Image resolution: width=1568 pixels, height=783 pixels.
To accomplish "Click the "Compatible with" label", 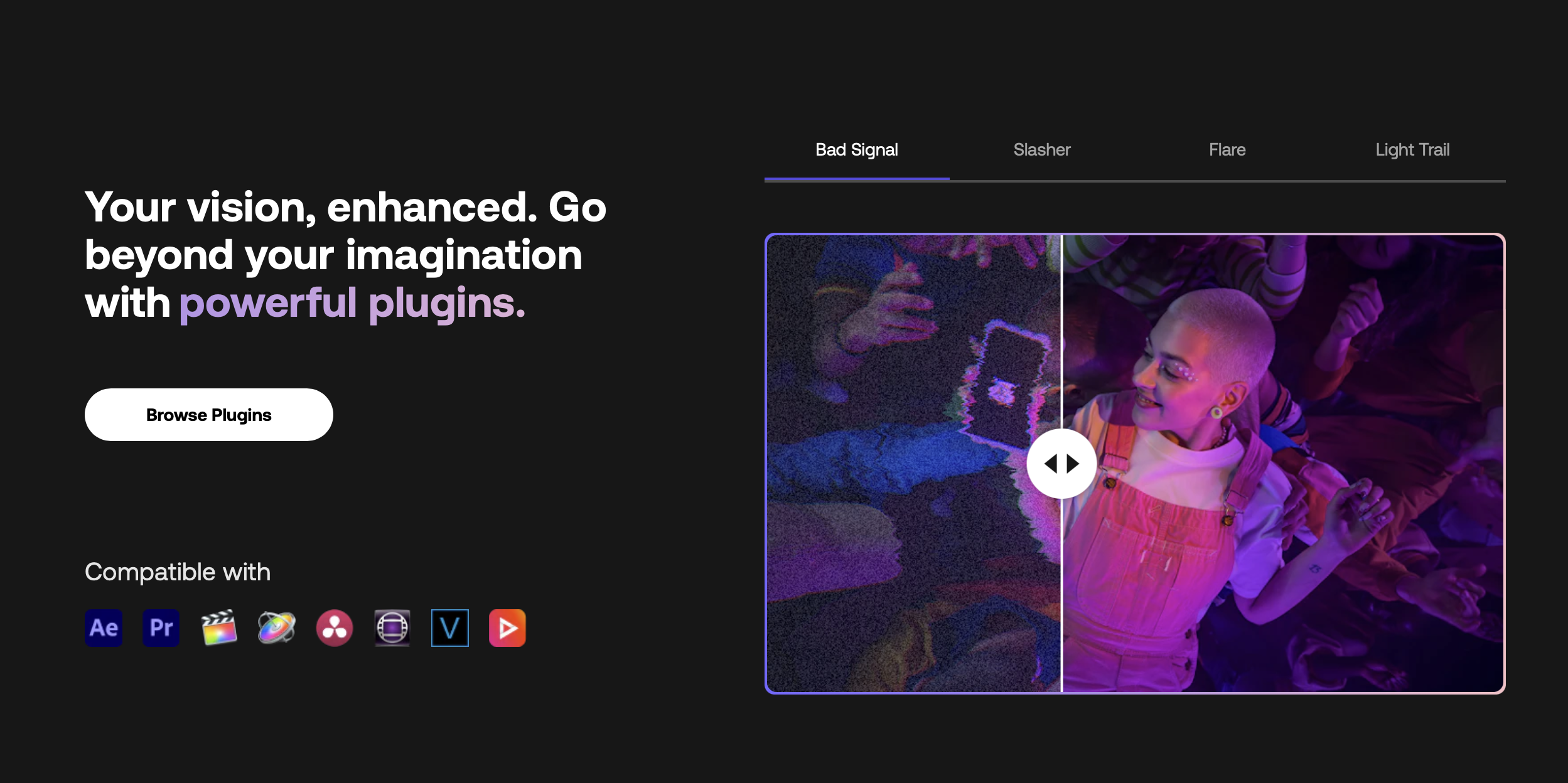I will pos(178,572).
